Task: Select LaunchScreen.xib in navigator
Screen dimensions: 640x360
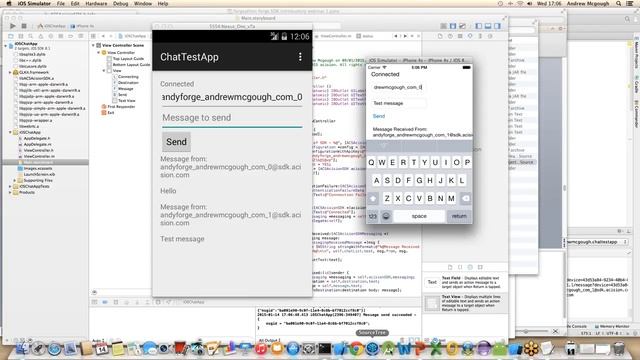Action: 39,174
